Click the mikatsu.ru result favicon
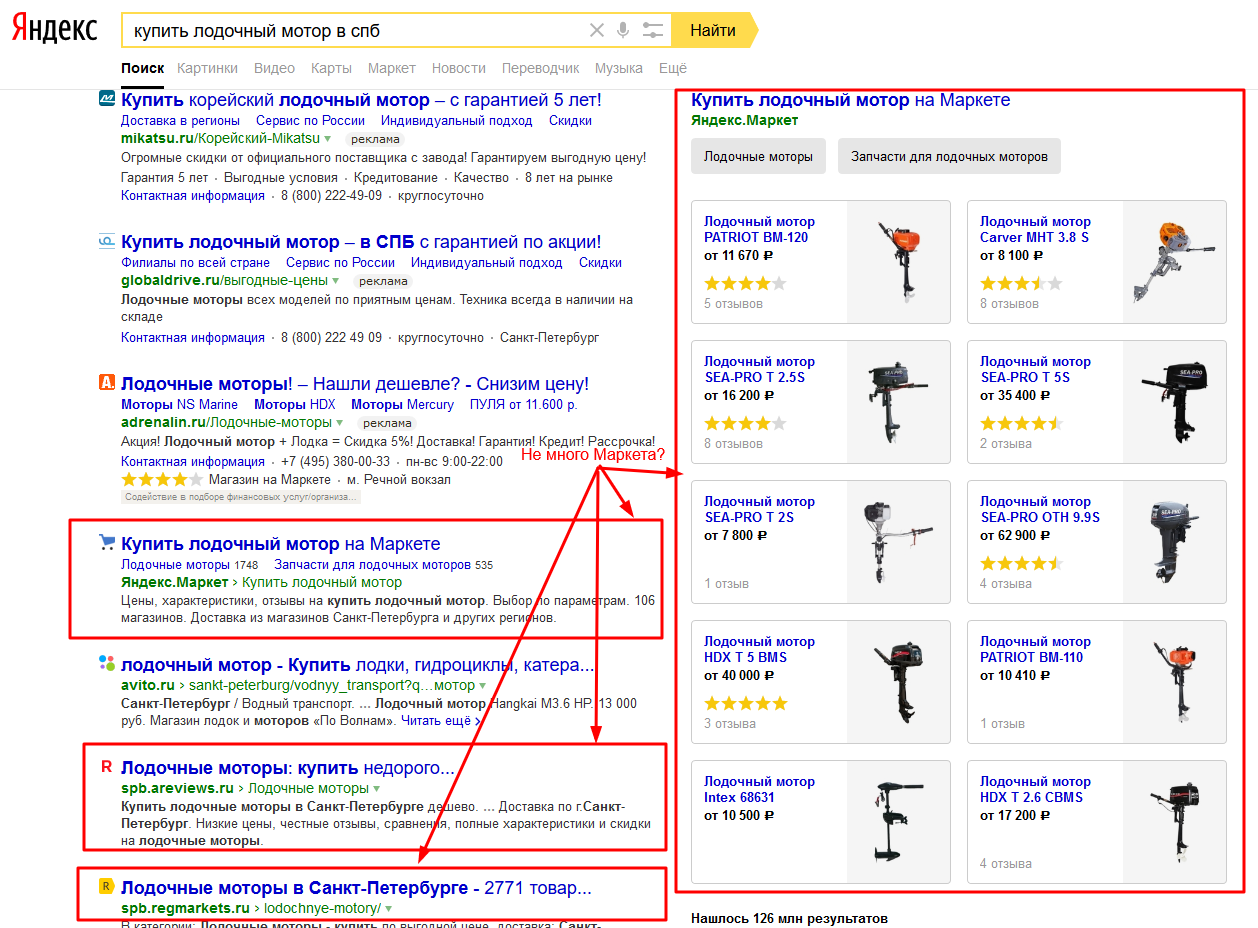 (x=107, y=100)
